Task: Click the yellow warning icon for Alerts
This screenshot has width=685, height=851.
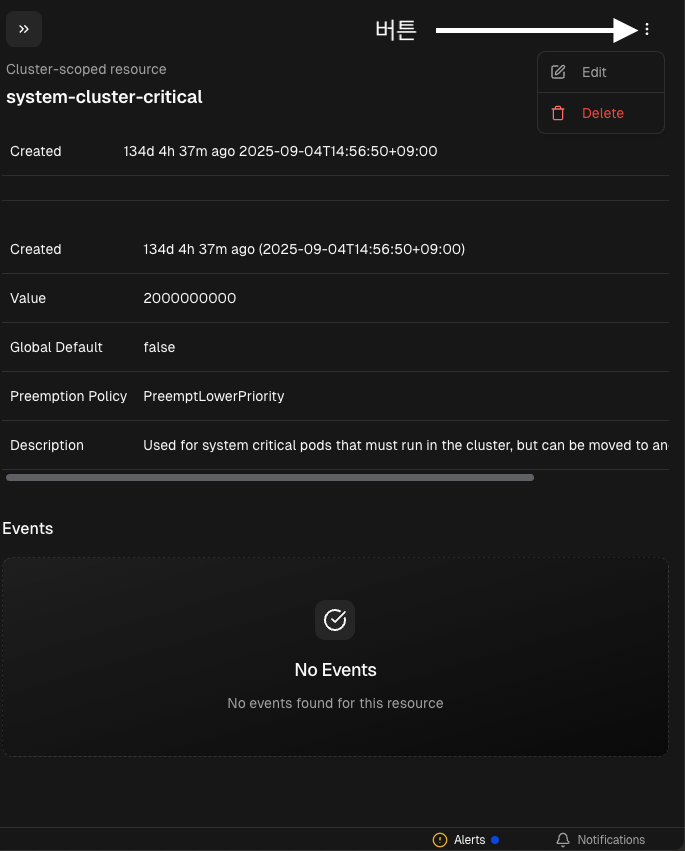Action: (440, 840)
